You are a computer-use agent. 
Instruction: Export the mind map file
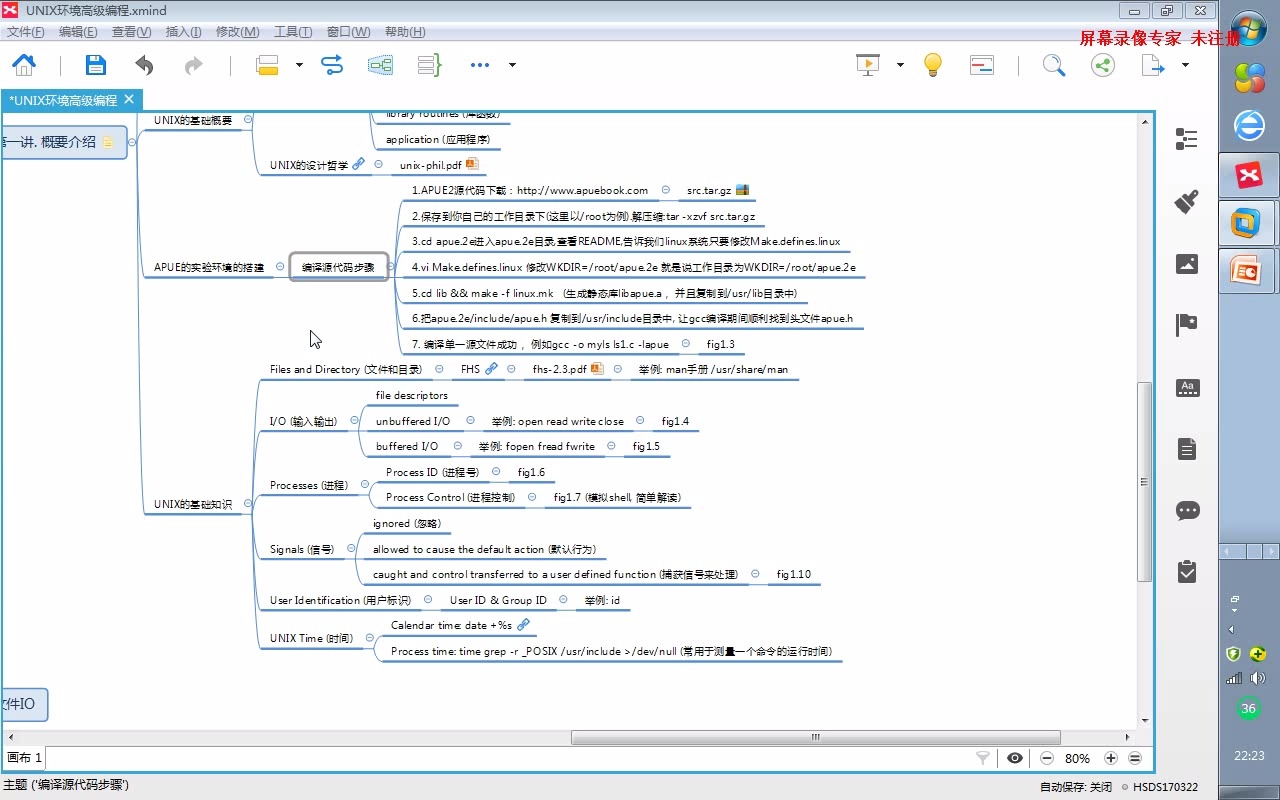[1154, 65]
